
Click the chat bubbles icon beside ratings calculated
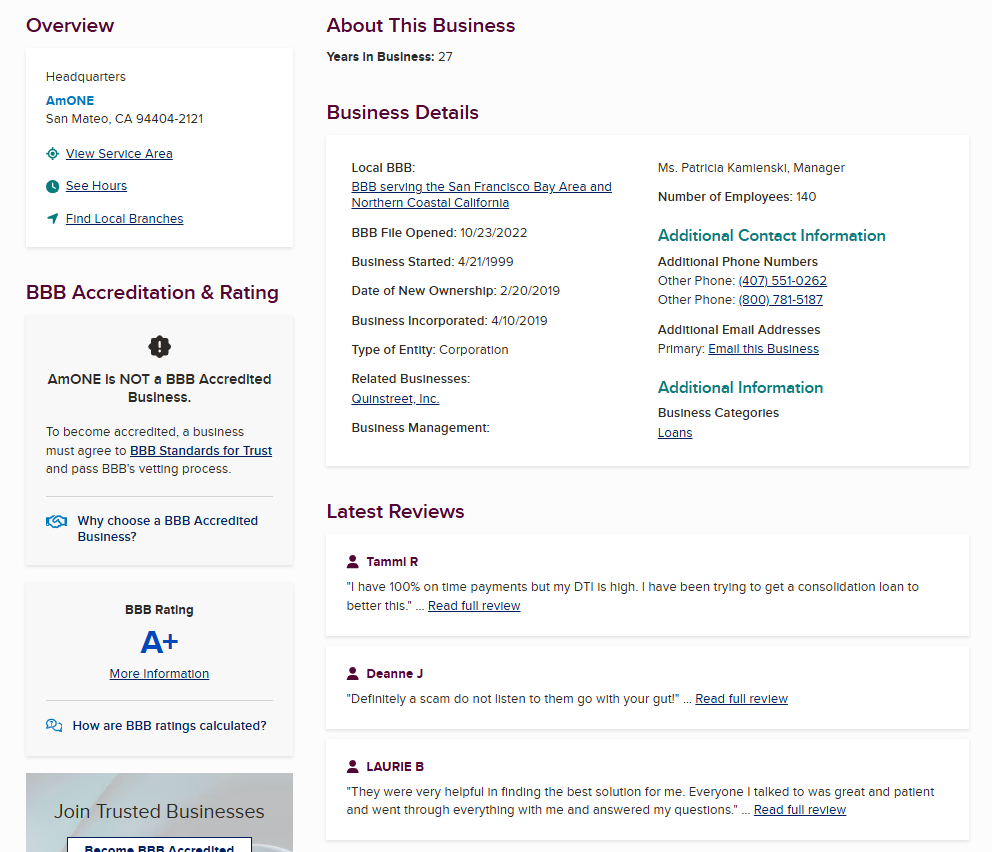click(54, 725)
